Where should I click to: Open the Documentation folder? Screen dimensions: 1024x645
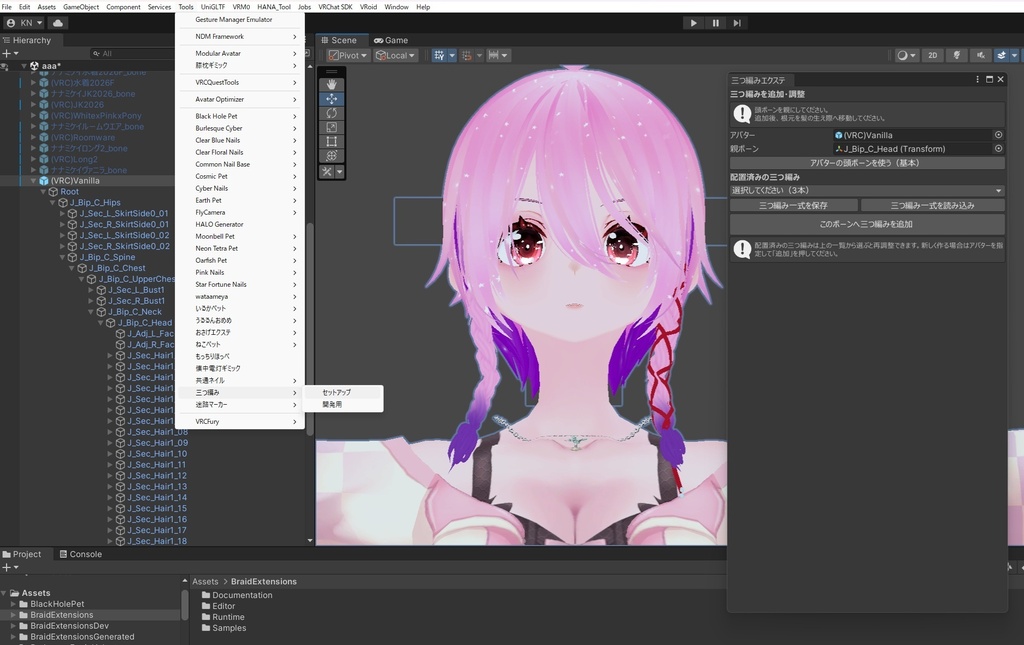(x=237, y=595)
